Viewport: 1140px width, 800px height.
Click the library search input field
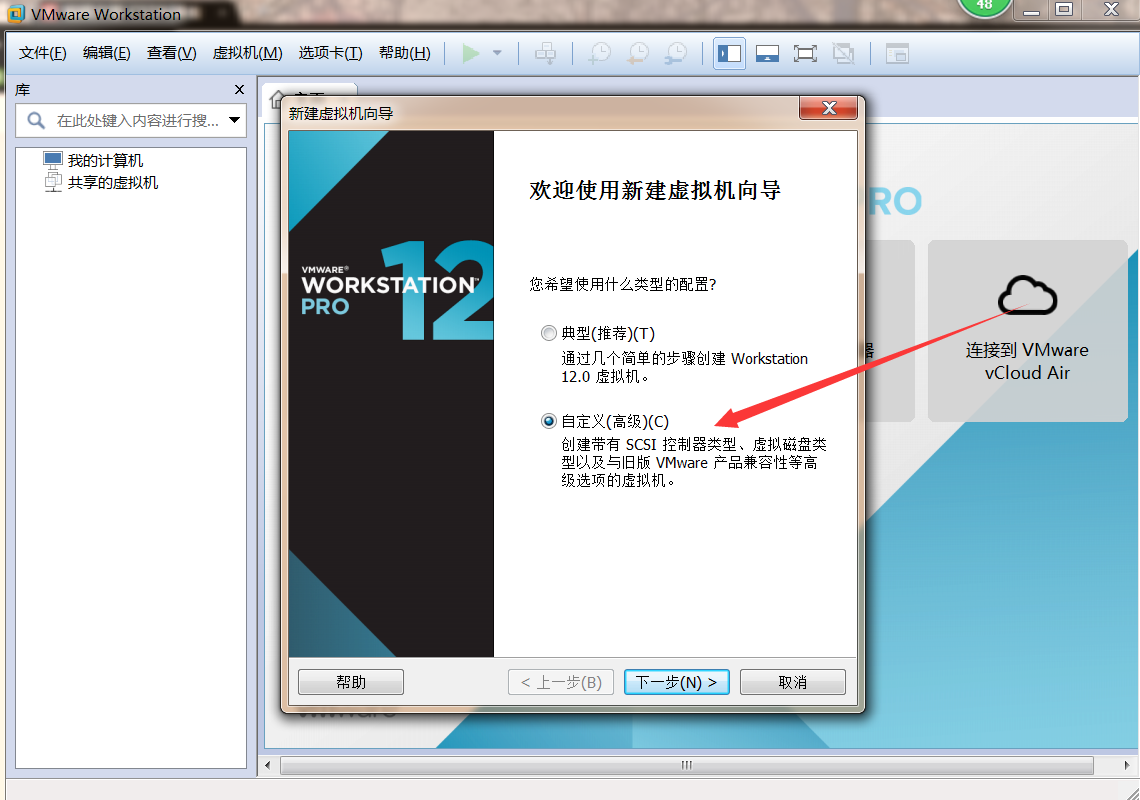[131, 120]
